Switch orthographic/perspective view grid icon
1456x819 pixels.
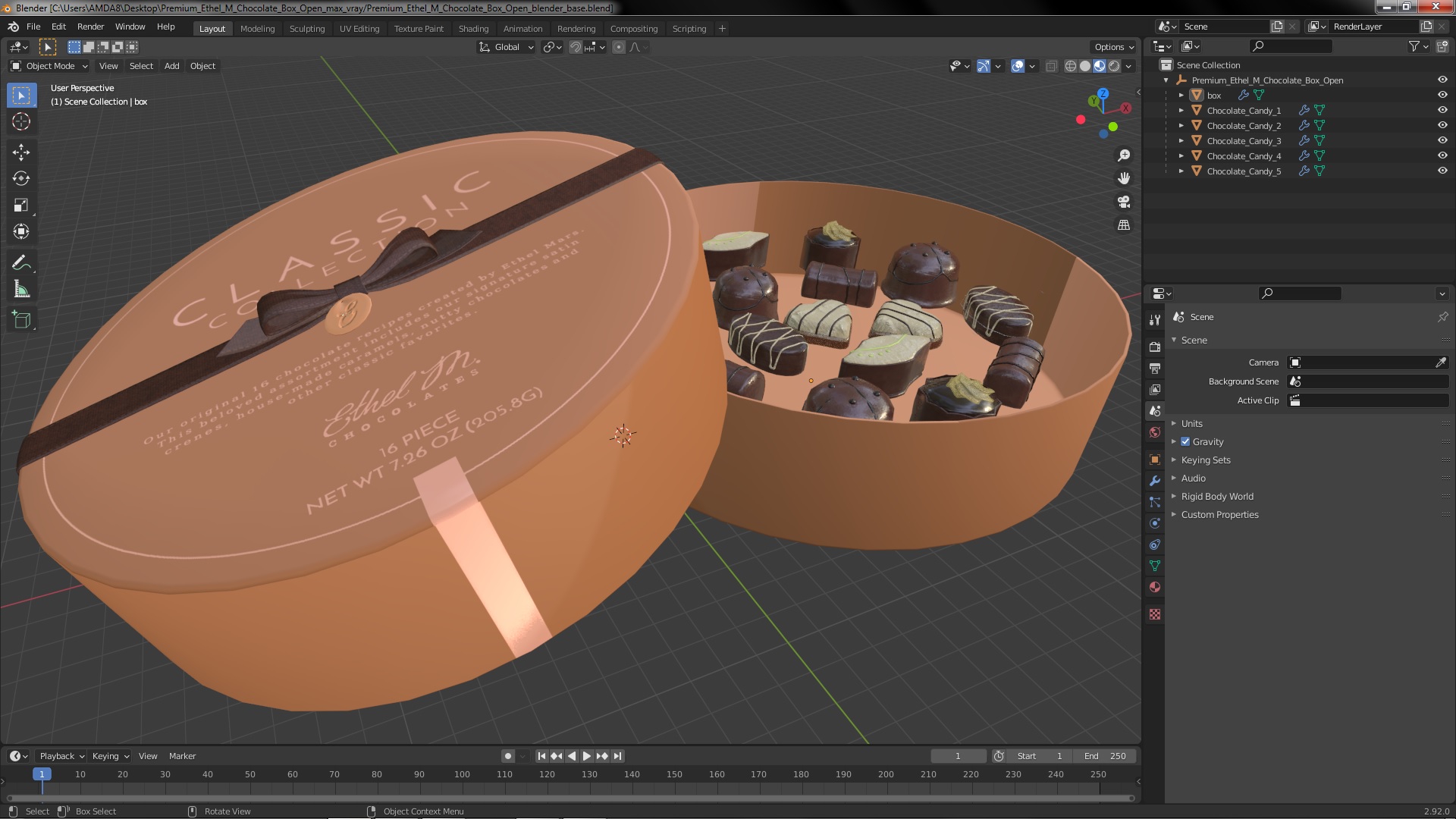[x=1124, y=225]
